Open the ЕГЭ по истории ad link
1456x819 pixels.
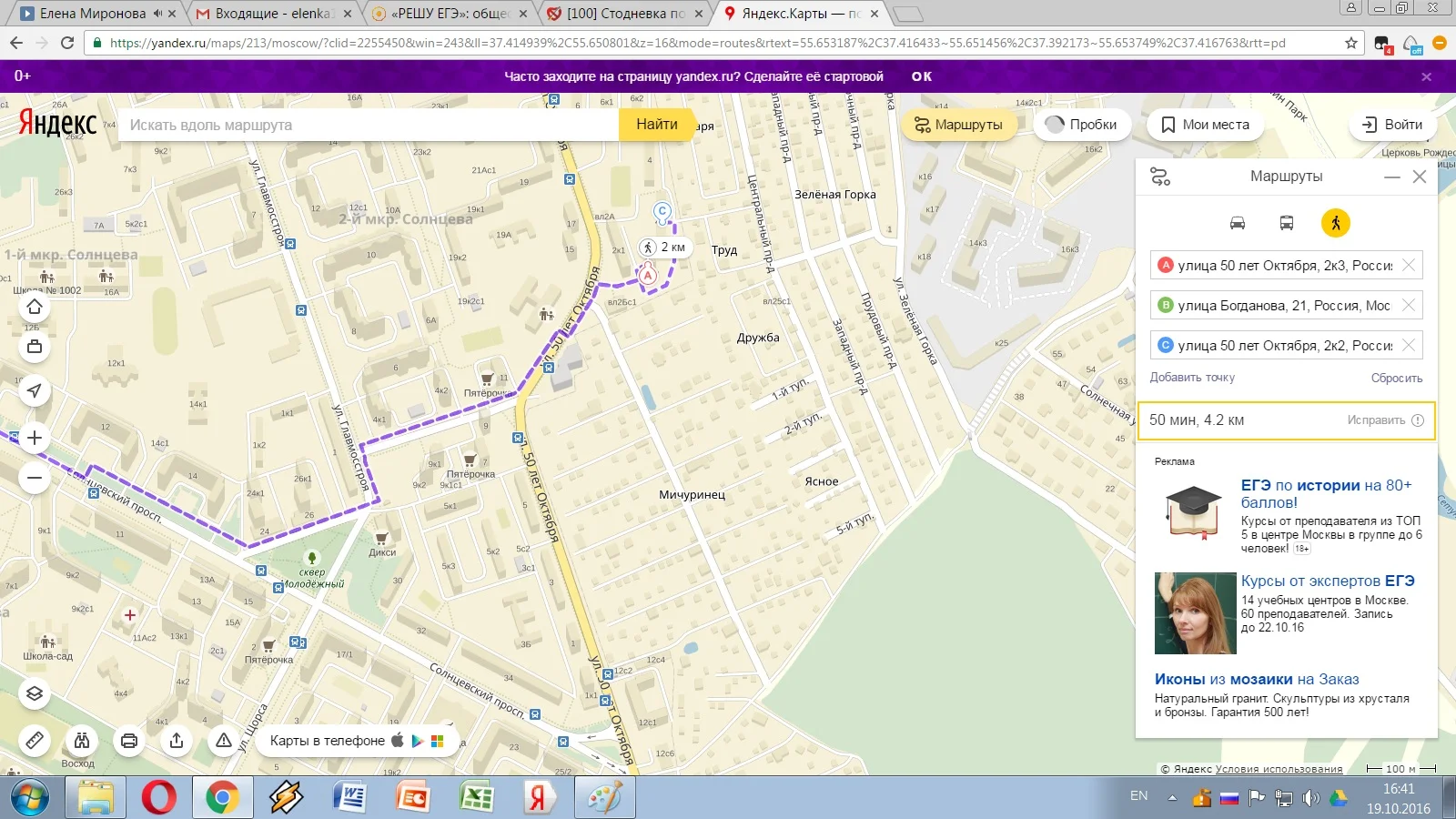(1326, 494)
